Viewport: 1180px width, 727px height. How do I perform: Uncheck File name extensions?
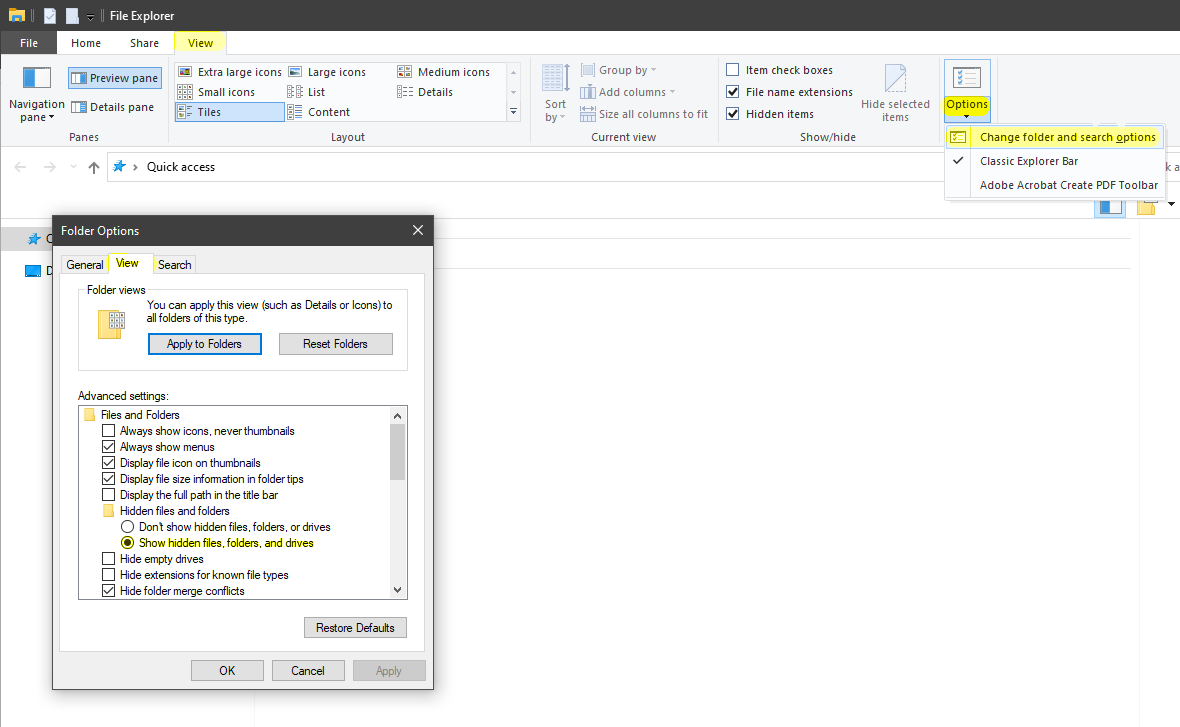click(x=733, y=91)
